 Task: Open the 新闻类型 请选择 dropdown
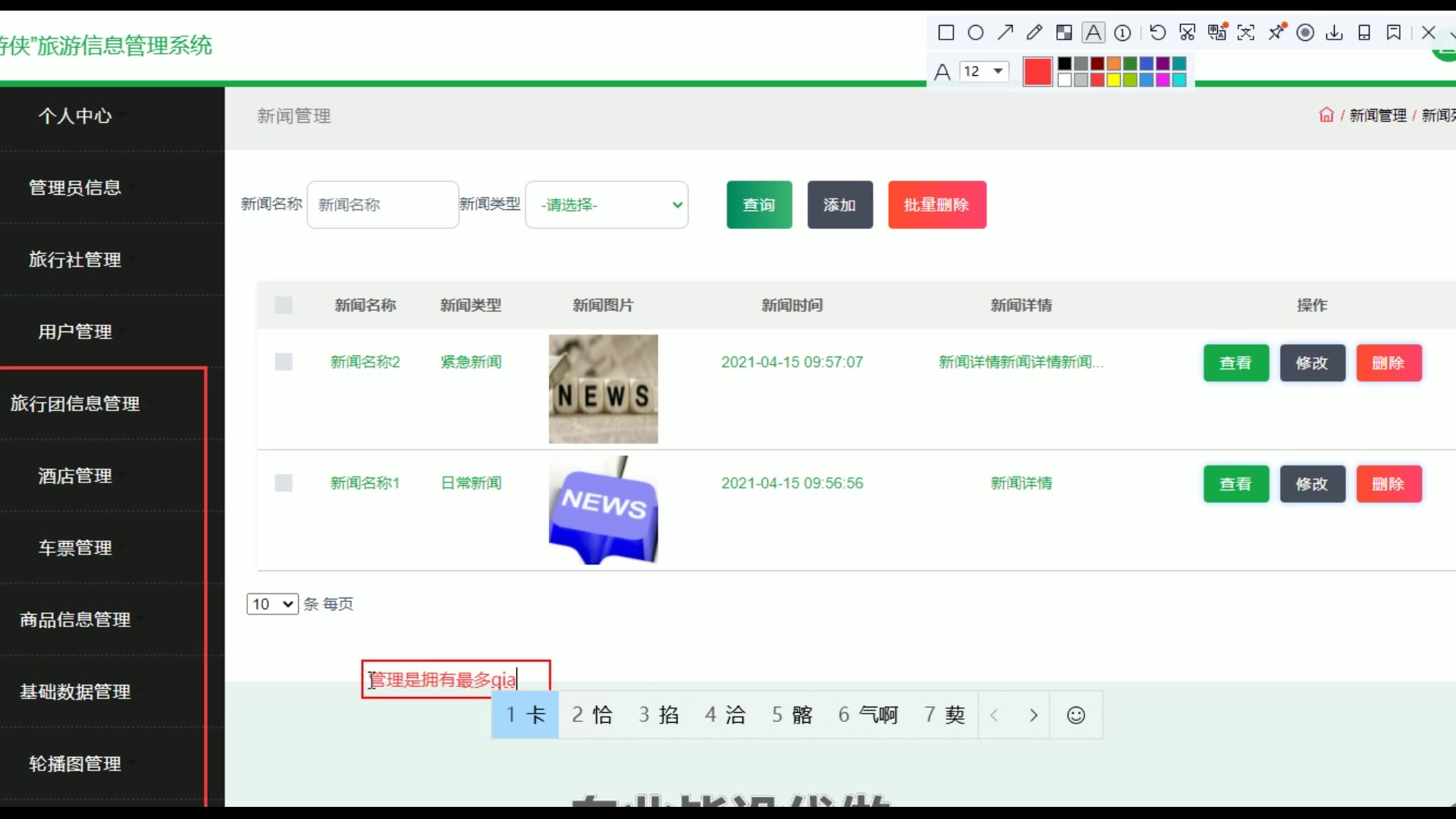tap(607, 205)
